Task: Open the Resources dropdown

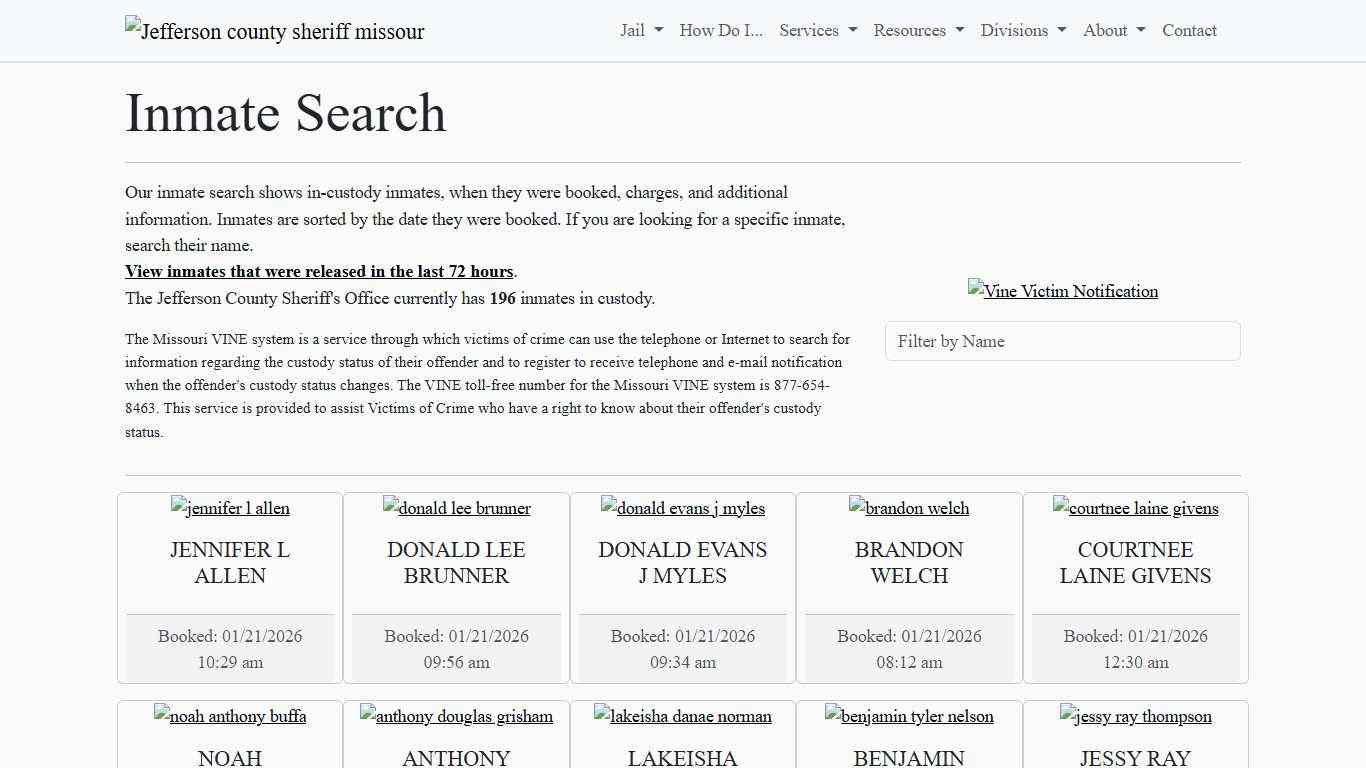Action: tap(917, 30)
